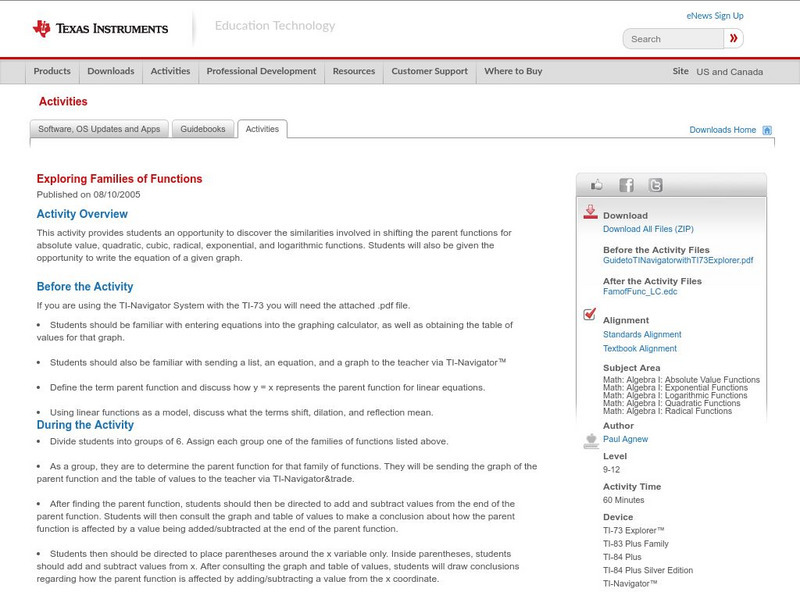The height and width of the screenshot is (592, 800).
Task: Click the 'TI-73 Explorer' device entry
Action: 634,530
